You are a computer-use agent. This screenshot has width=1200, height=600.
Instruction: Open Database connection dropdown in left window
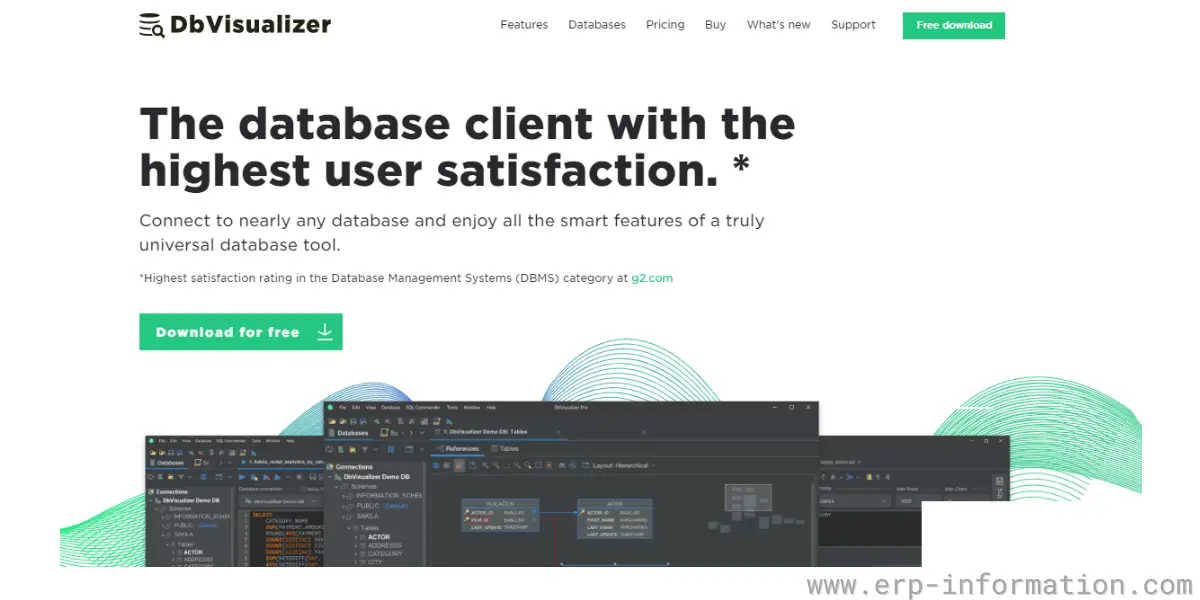(281, 501)
